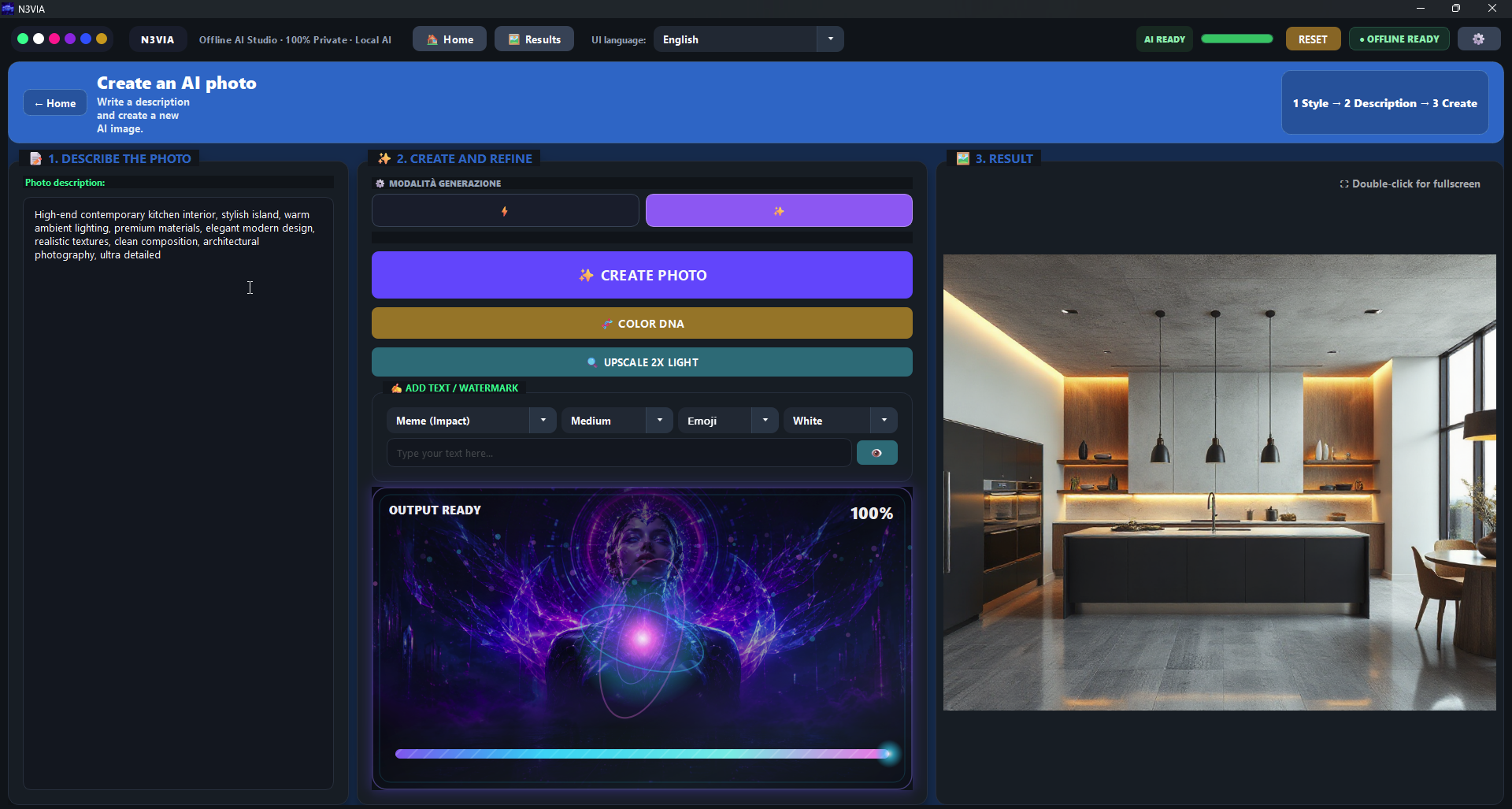The height and width of the screenshot is (809, 1512).
Task: Go back using the ← Home button
Action: [55, 103]
